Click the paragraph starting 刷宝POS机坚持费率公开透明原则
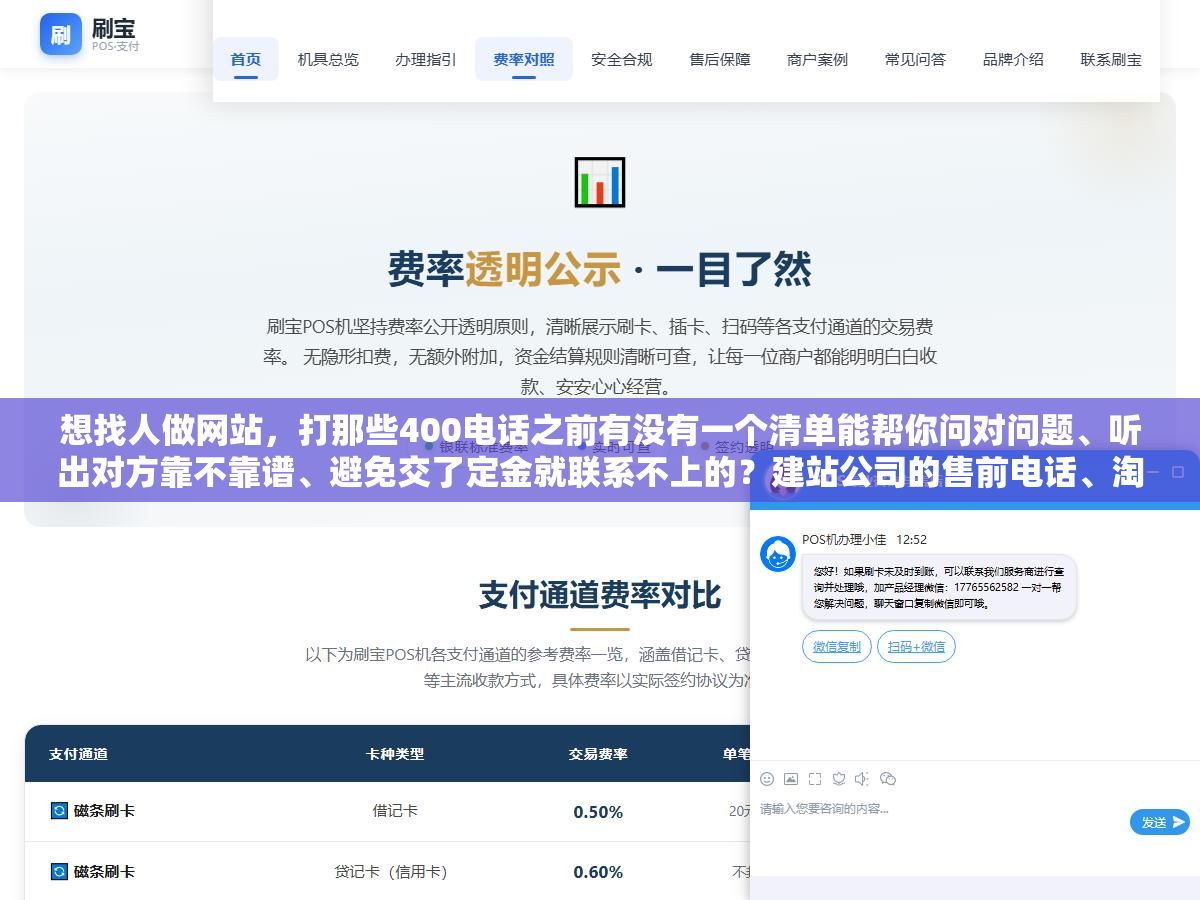Image resolution: width=1200 pixels, height=900 pixels. click(600, 356)
